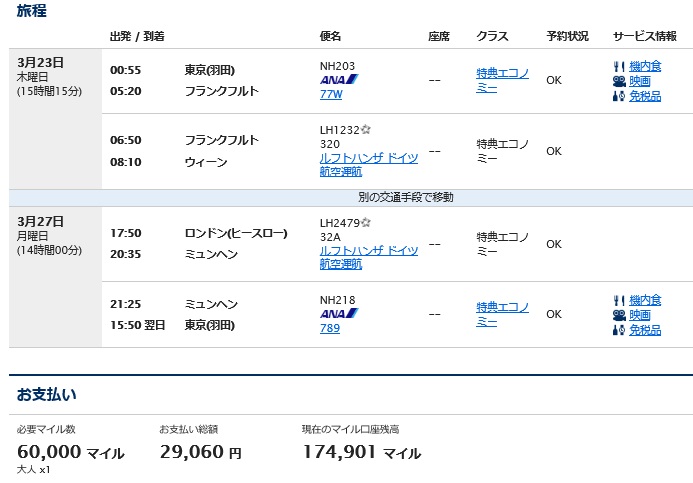Image resolution: width=693 pixels, height=483 pixels.
Task: Click the star icon next to LH2479
Action: pos(366,223)
